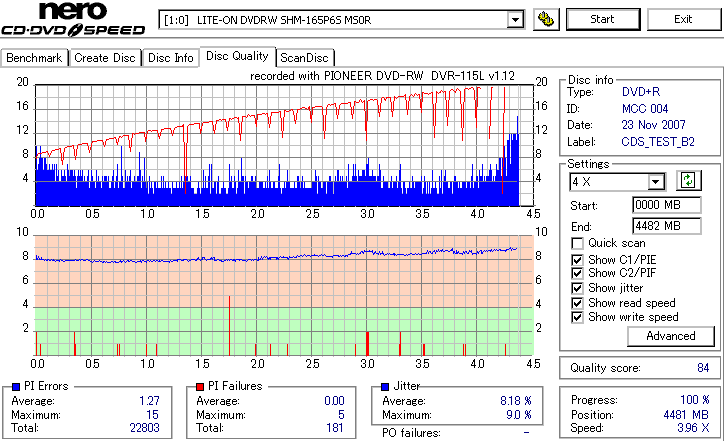Click the PI Errors average 1.27
Image resolution: width=724 pixels, height=441 pixels.
149,401
